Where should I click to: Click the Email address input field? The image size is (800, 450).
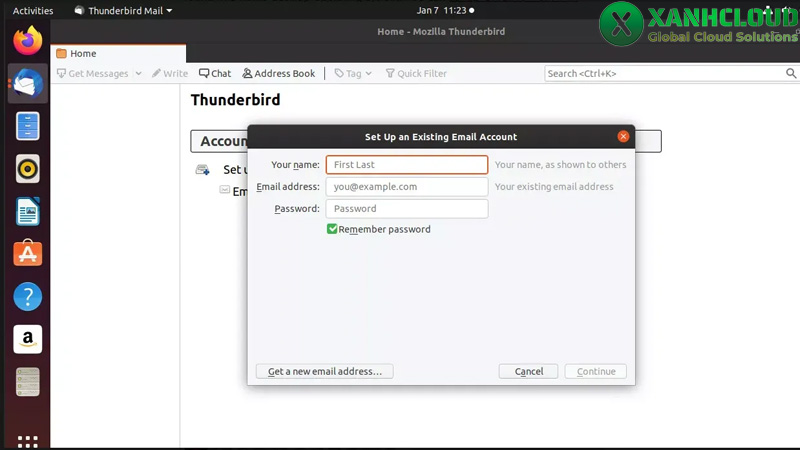click(x=407, y=187)
